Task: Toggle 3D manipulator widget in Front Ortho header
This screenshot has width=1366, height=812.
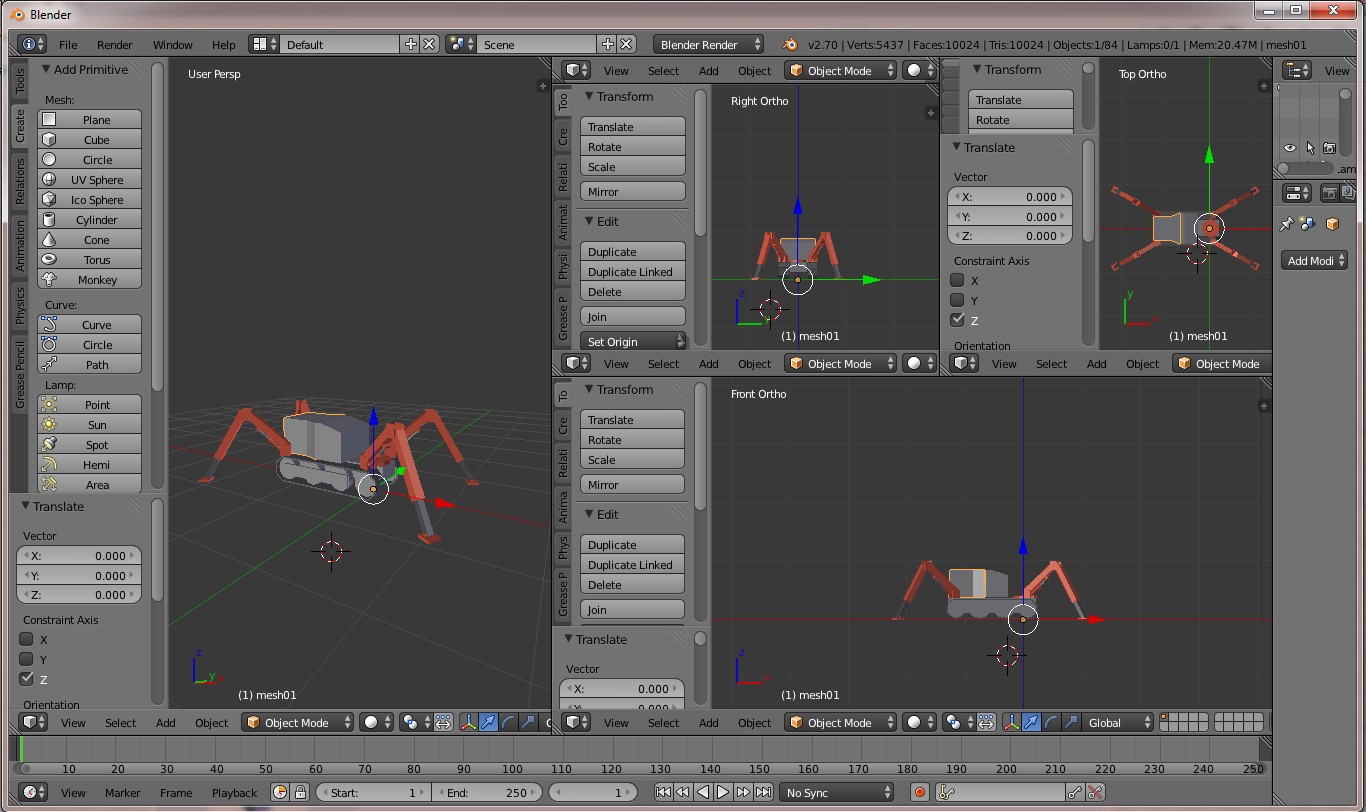Action: coord(1011,722)
